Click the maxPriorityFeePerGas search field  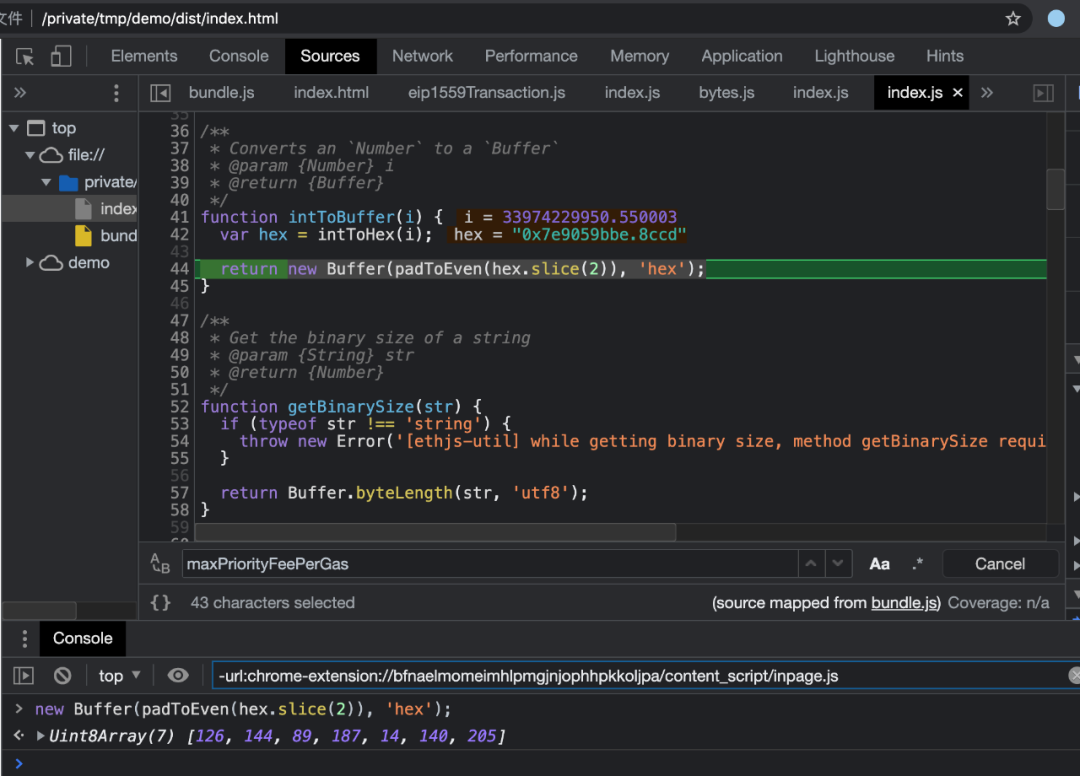pos(490,564)
